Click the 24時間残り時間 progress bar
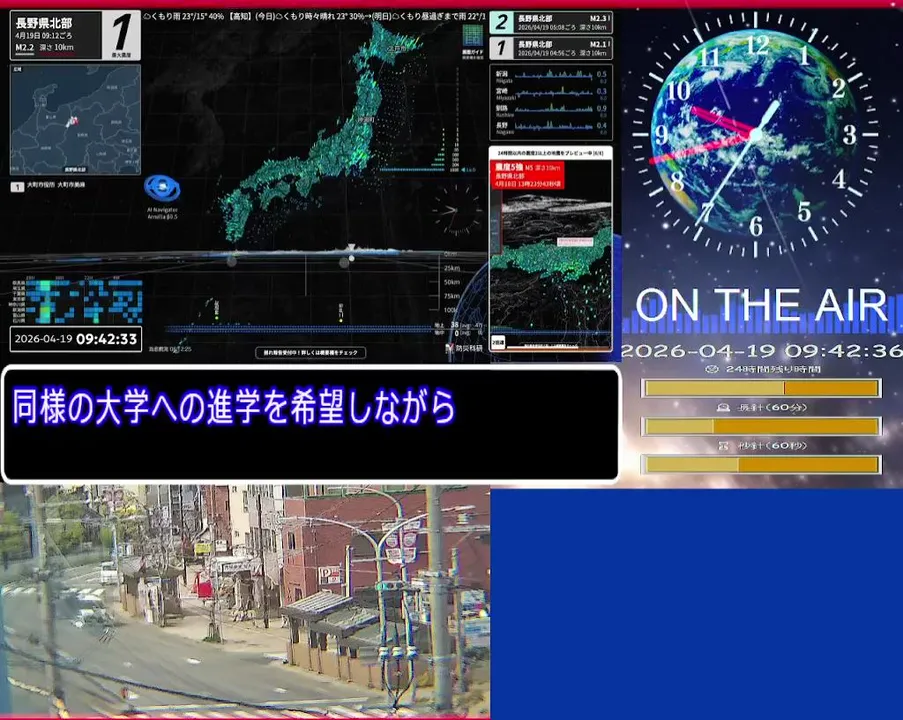 tap(761, 388)
